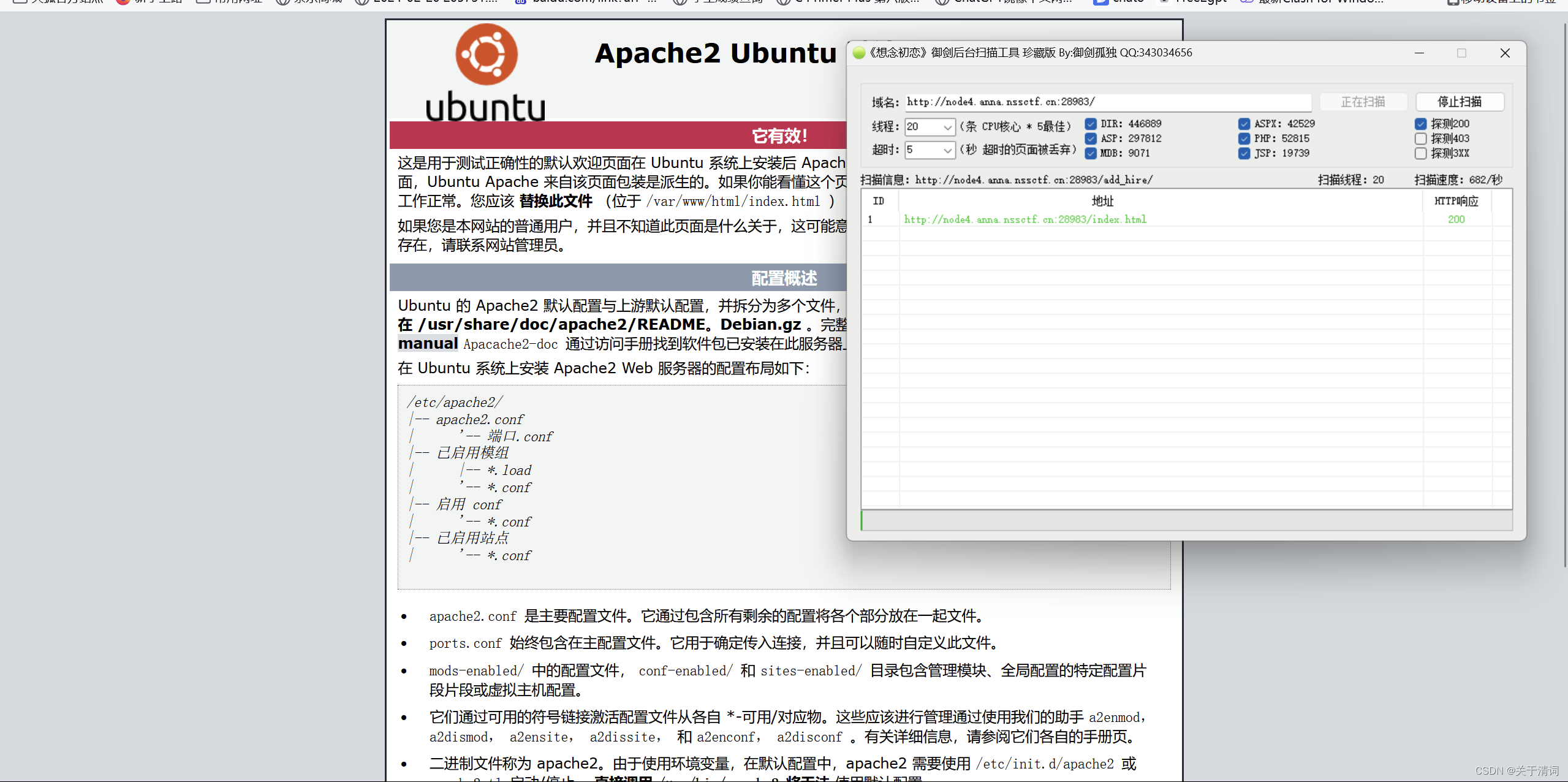Viewport: 1568px width, 782px height.
Task: Click the a2enmod command text
Action: 1114,718
